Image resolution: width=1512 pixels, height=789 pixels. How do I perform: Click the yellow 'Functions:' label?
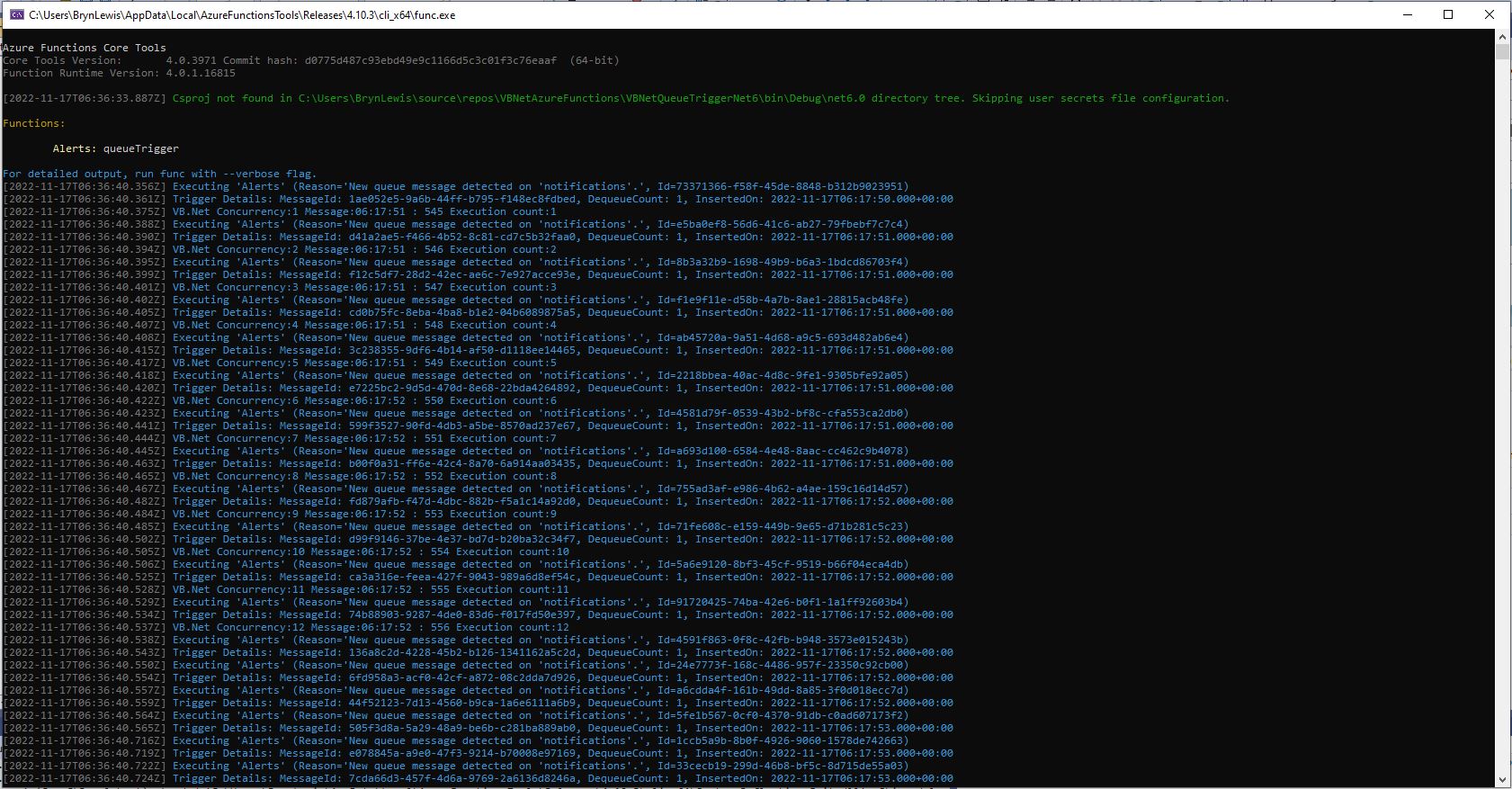(x=33, y=123)
